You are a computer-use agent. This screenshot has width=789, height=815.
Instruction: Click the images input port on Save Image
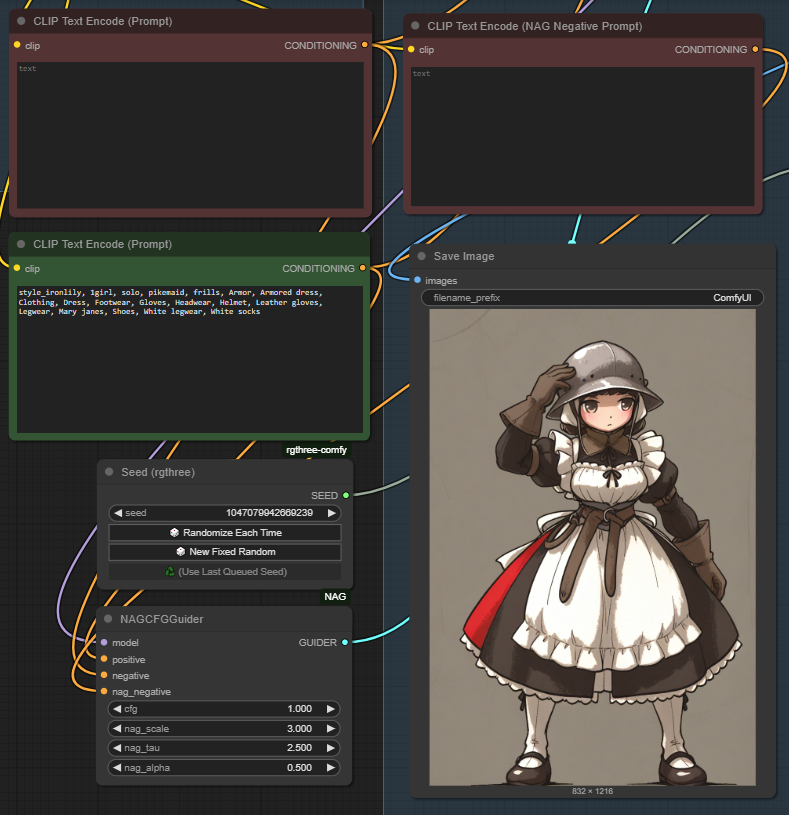(x=417, y=280)
